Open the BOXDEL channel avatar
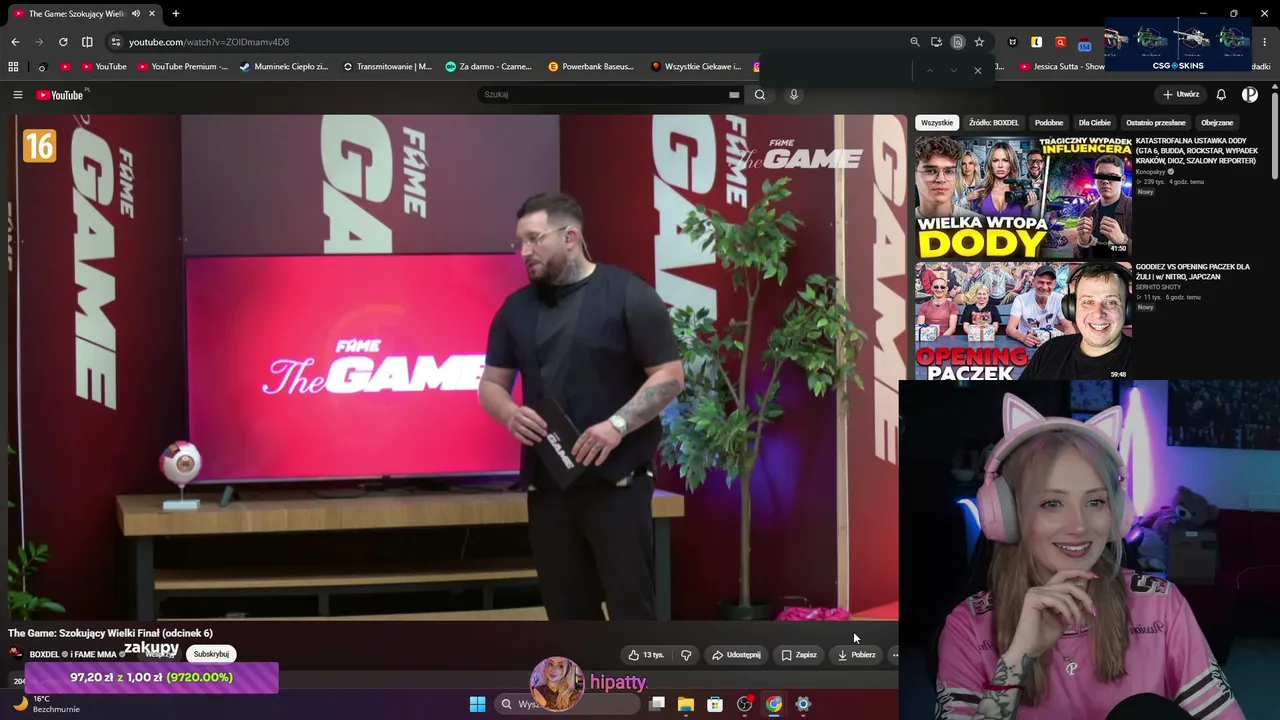The image size is (1280, 720). coord(15,654)
